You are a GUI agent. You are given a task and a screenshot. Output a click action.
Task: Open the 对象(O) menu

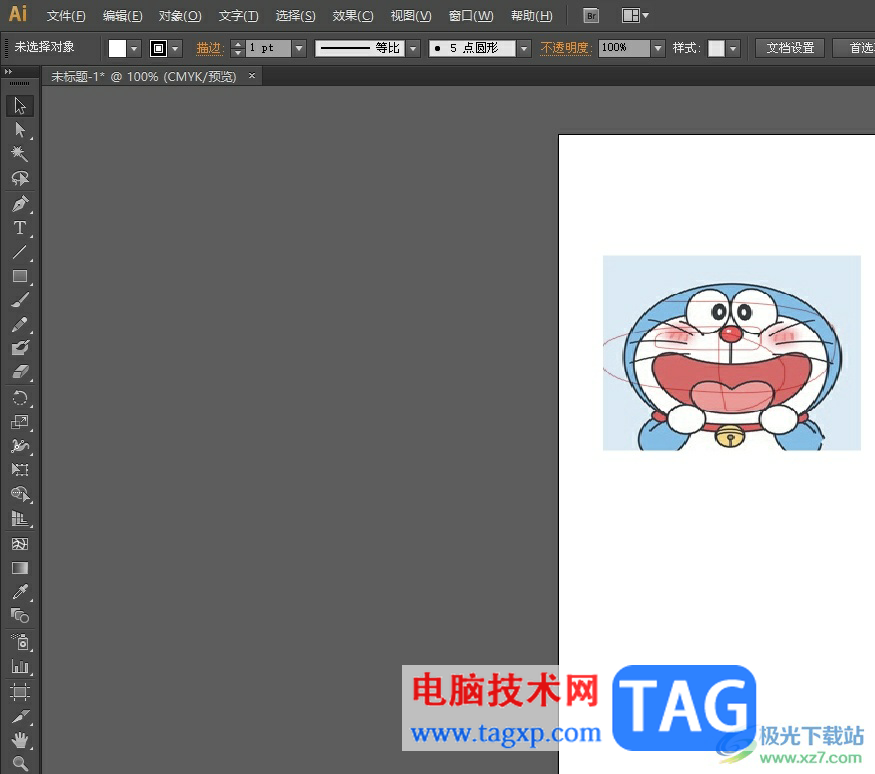[x=180, y=16]
